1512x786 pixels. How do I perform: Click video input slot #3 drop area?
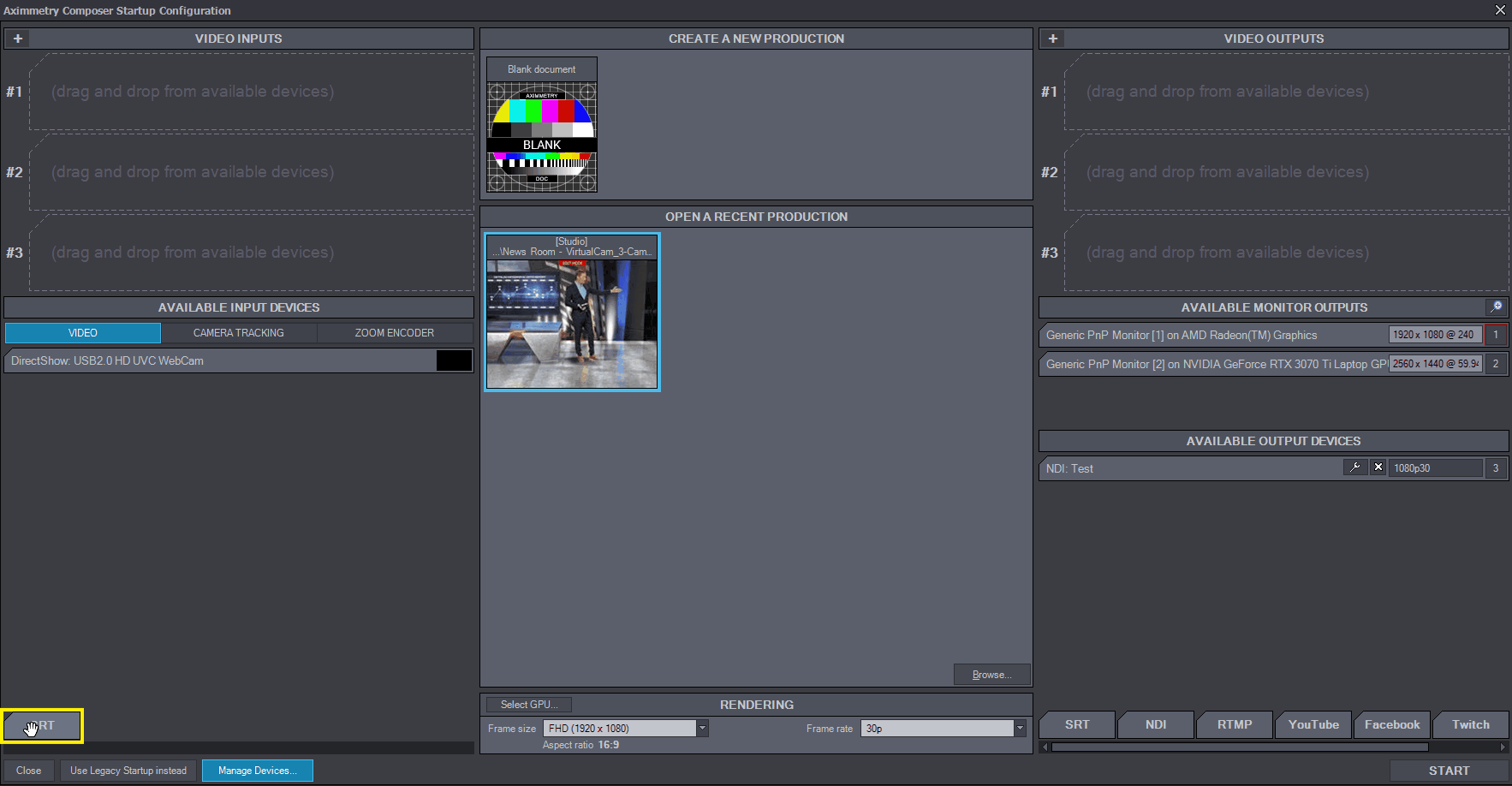252,253
